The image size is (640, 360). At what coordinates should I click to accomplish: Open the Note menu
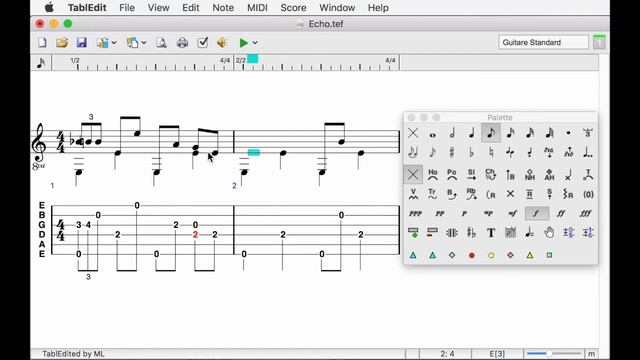click(x=223, y=8)
